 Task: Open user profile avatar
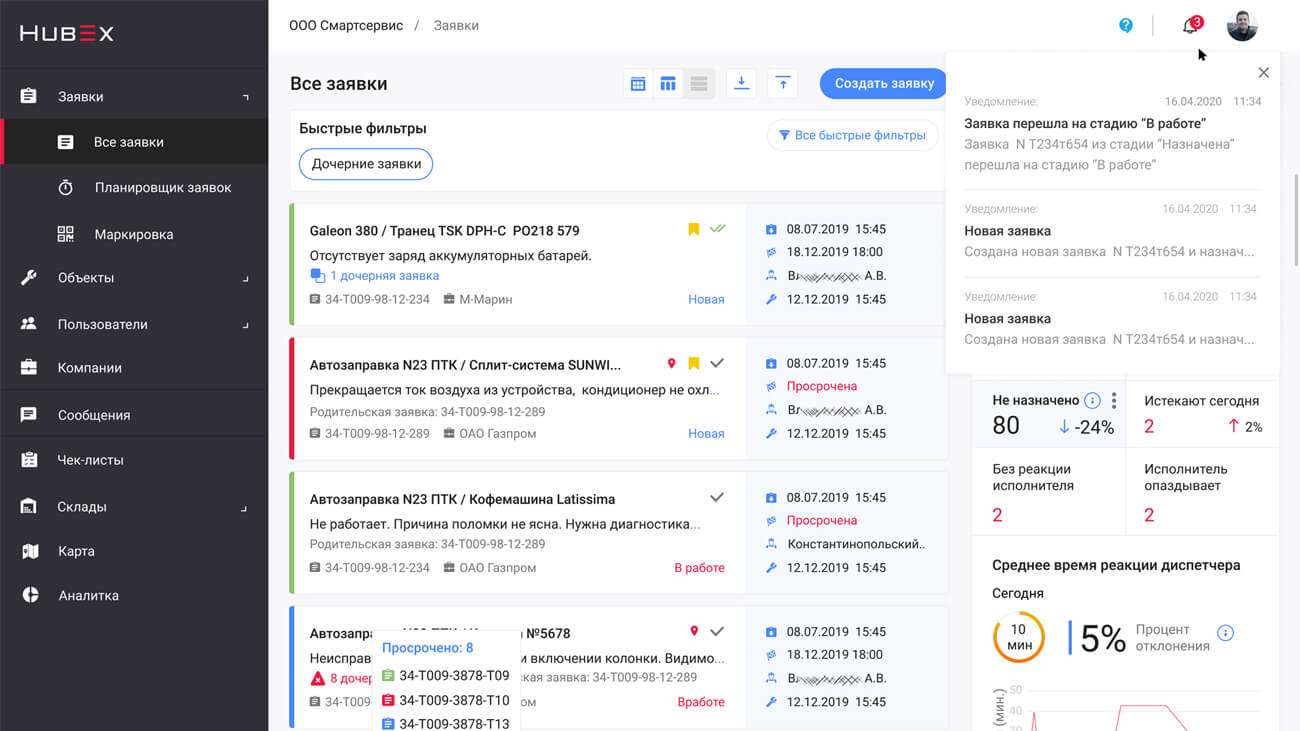[1241, 26]
